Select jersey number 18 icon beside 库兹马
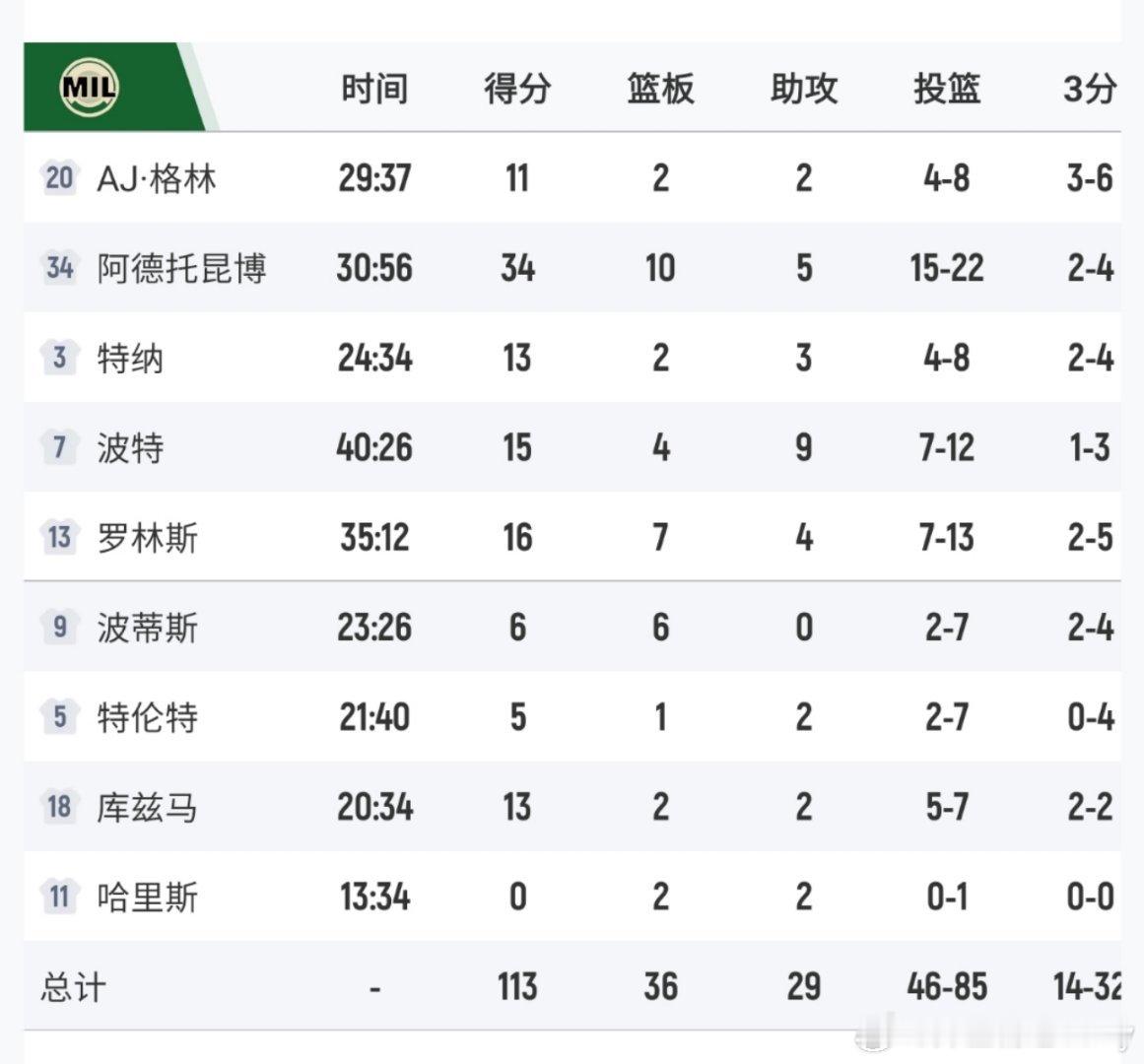The width and height of the screenshot is (1144, 1064). (x=59, y=806)
